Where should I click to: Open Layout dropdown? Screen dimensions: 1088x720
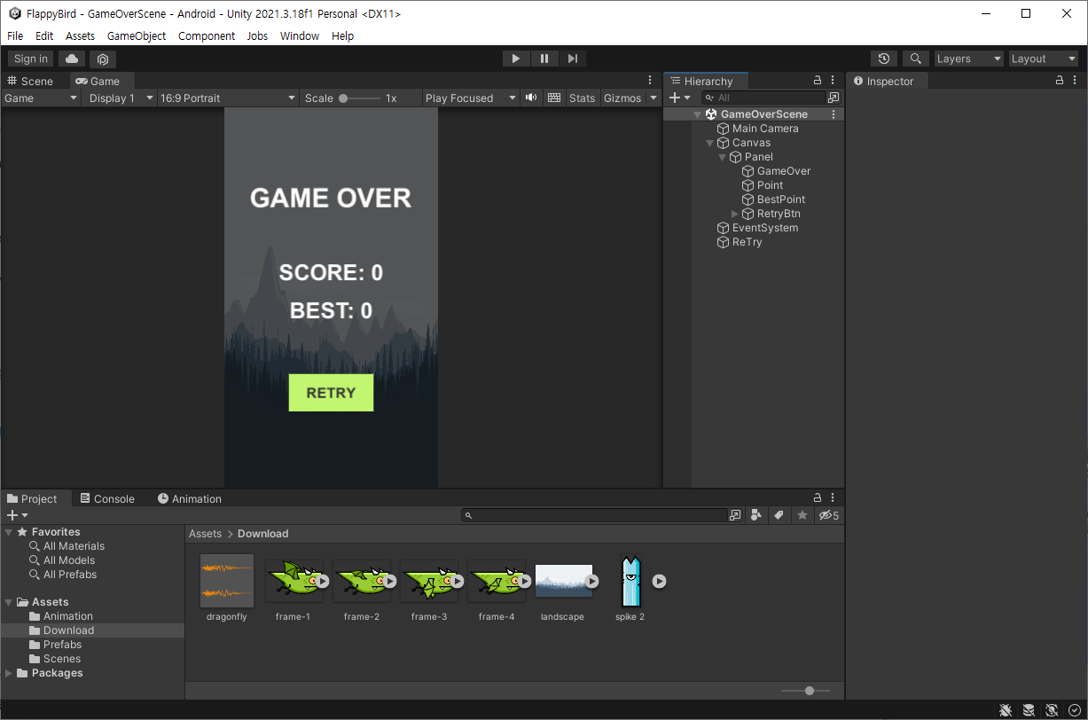(x=1043, y=59)
